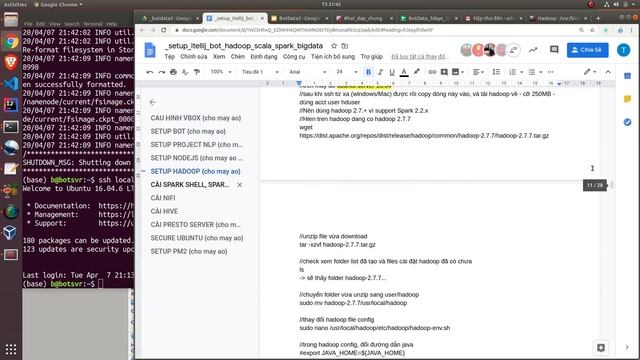Show Applications grid in Ubuntu dock

(x=11, y=349)
